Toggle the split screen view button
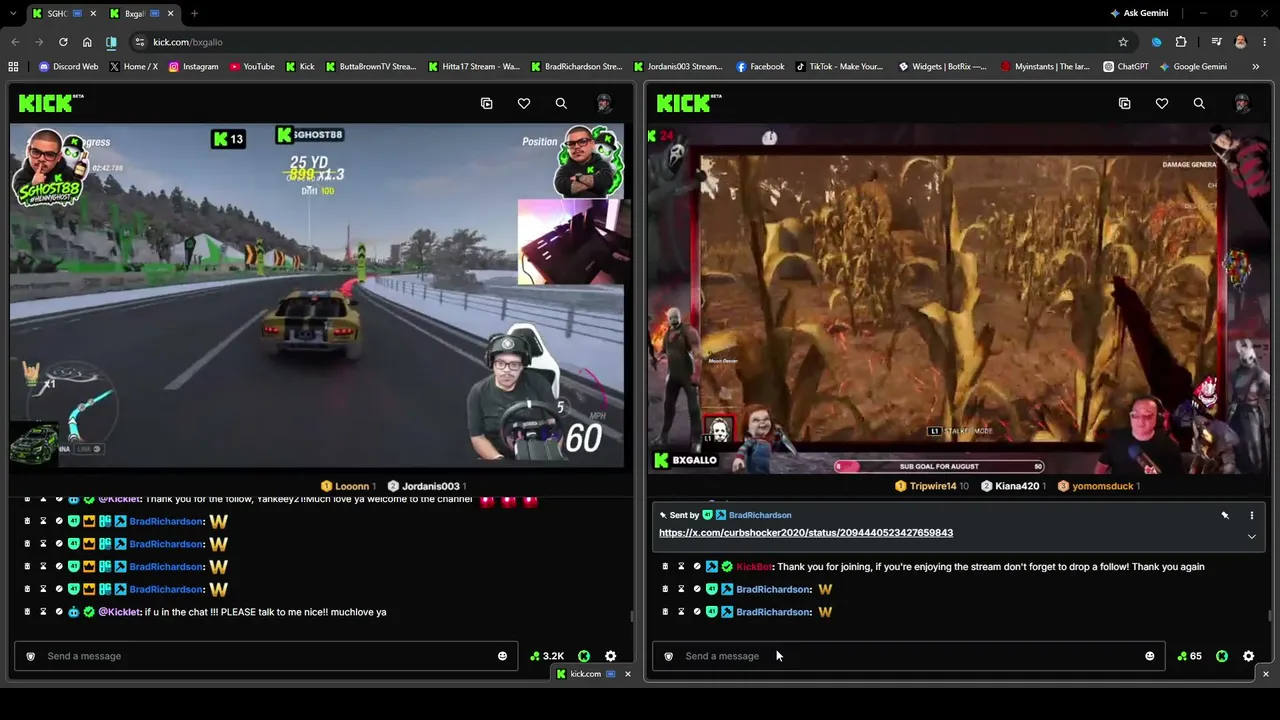Image resolution: width=1280 pixels, height=720 pixels. pyautogui.click(x=111, y=42)
